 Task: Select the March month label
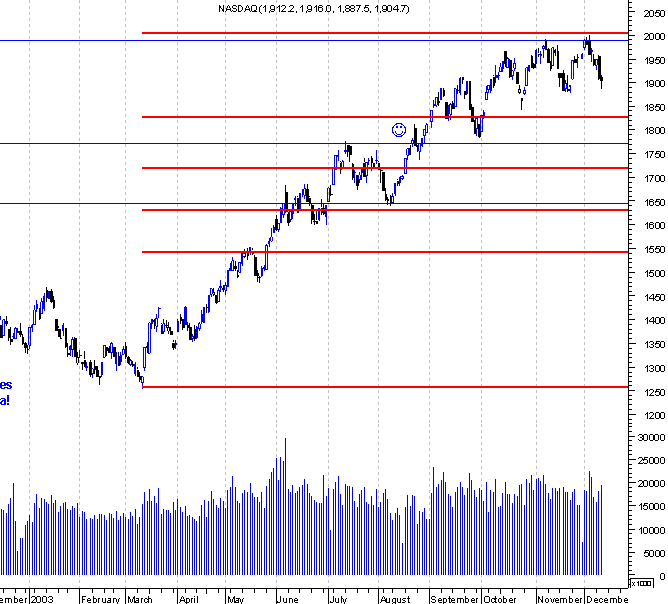click(140, 599)
